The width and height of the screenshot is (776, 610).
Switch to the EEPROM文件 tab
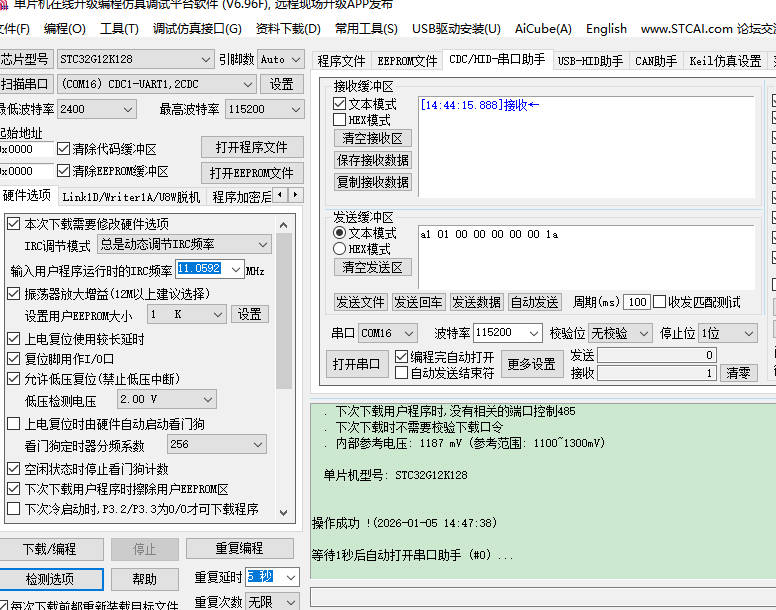407,62
